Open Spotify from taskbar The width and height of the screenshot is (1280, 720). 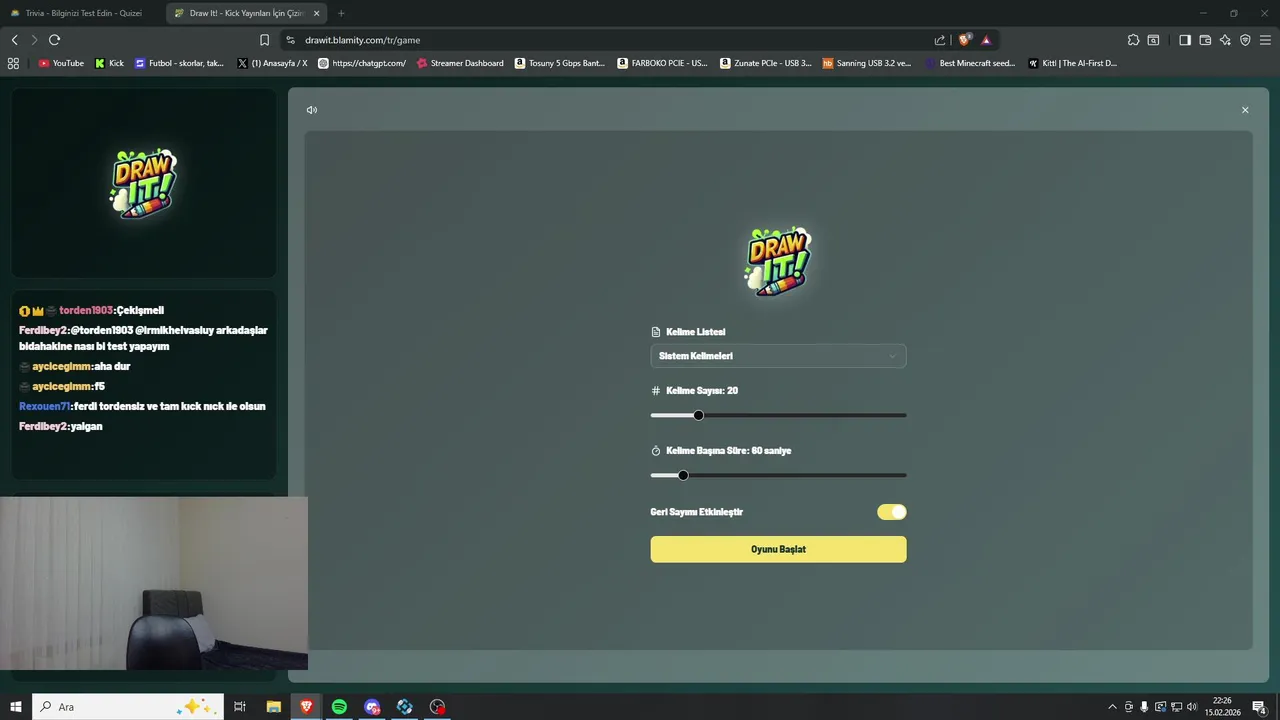click(339, 707)
